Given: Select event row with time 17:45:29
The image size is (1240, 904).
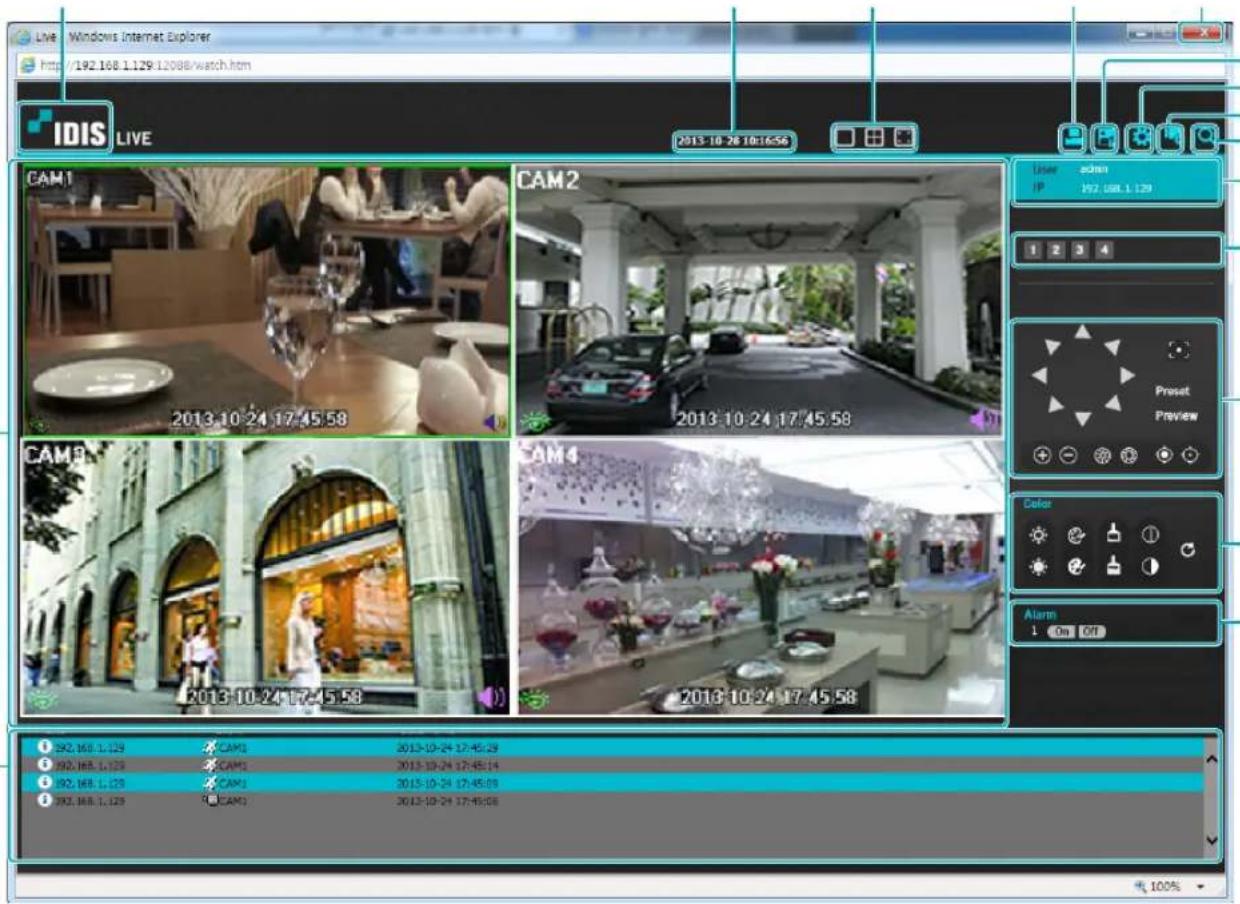Looking at the screenshot, I should point(612,747).
